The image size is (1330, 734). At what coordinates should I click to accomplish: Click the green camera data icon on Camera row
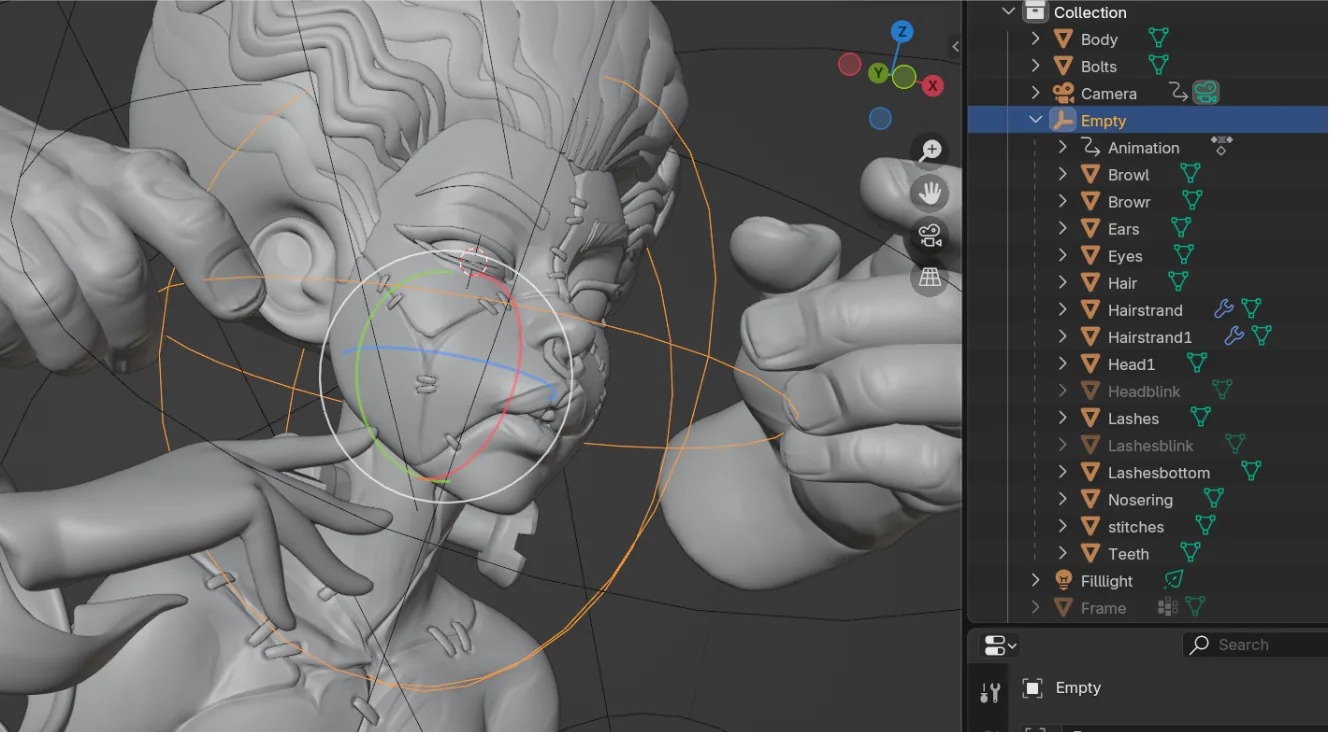tap(1206, 93)
